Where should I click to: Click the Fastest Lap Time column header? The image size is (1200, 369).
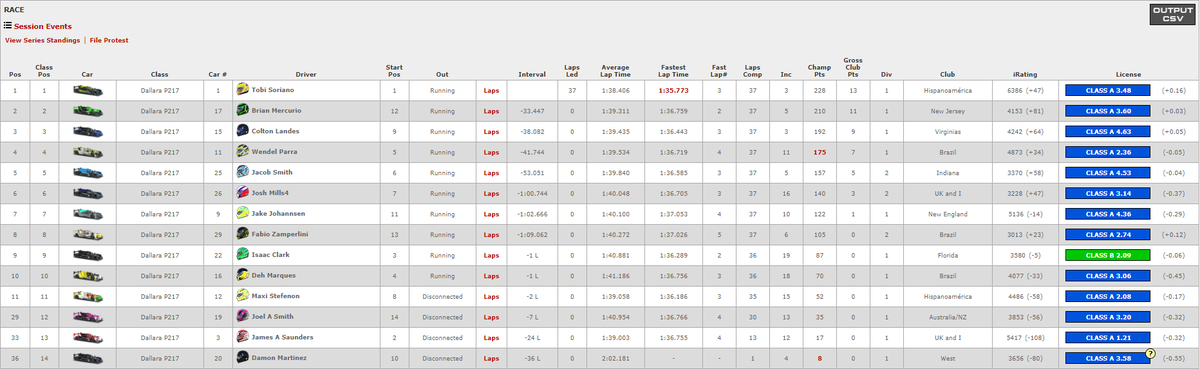[x=674, y=71]
